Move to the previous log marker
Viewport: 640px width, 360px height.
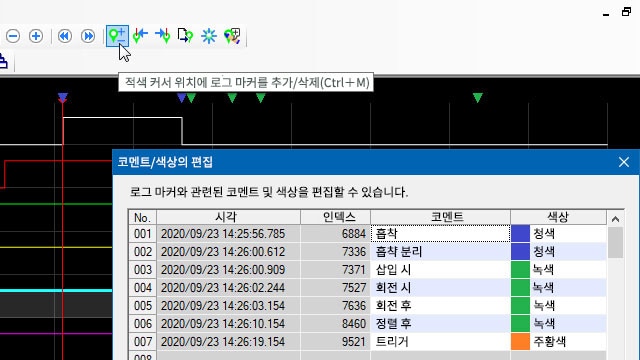coord(140,36)
